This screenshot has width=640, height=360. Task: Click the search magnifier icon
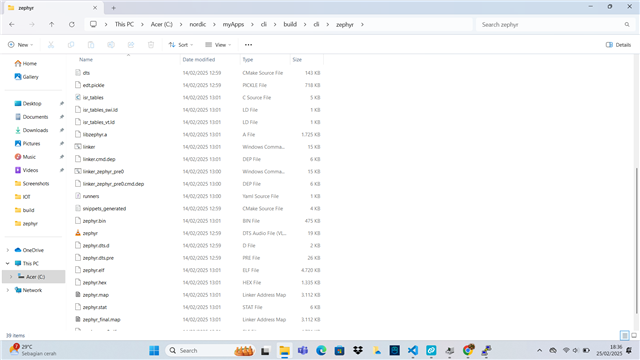click(x=627, y=24)
